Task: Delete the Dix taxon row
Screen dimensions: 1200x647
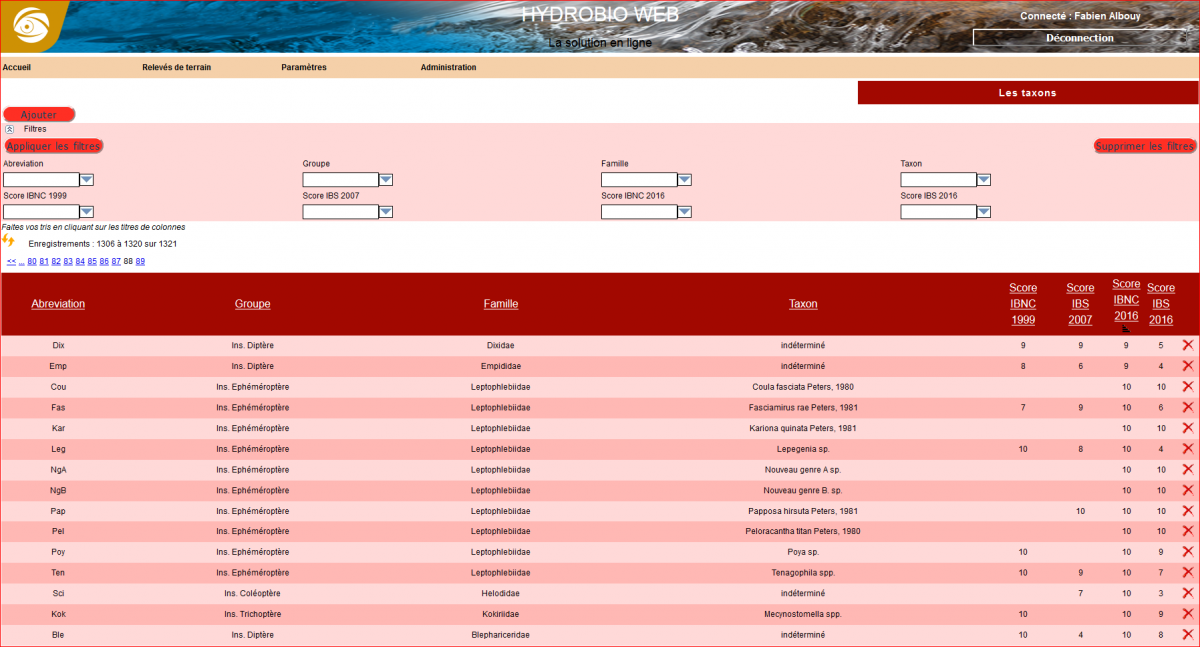Action: (x=1188, y=345)
